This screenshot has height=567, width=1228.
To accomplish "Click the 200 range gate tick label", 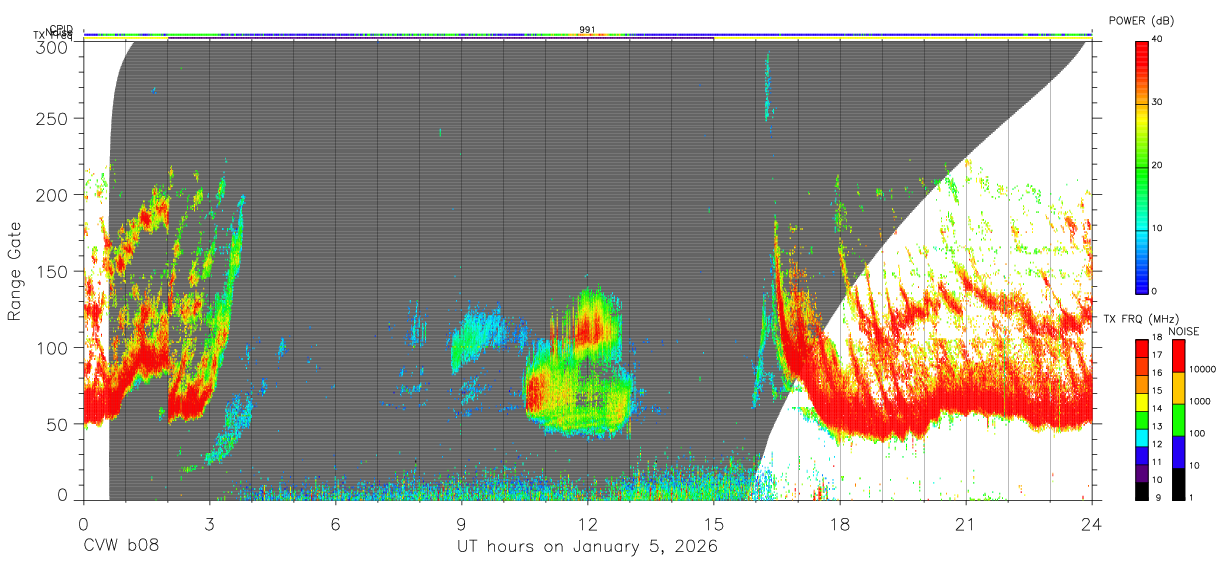I will [x=54, y=194].
